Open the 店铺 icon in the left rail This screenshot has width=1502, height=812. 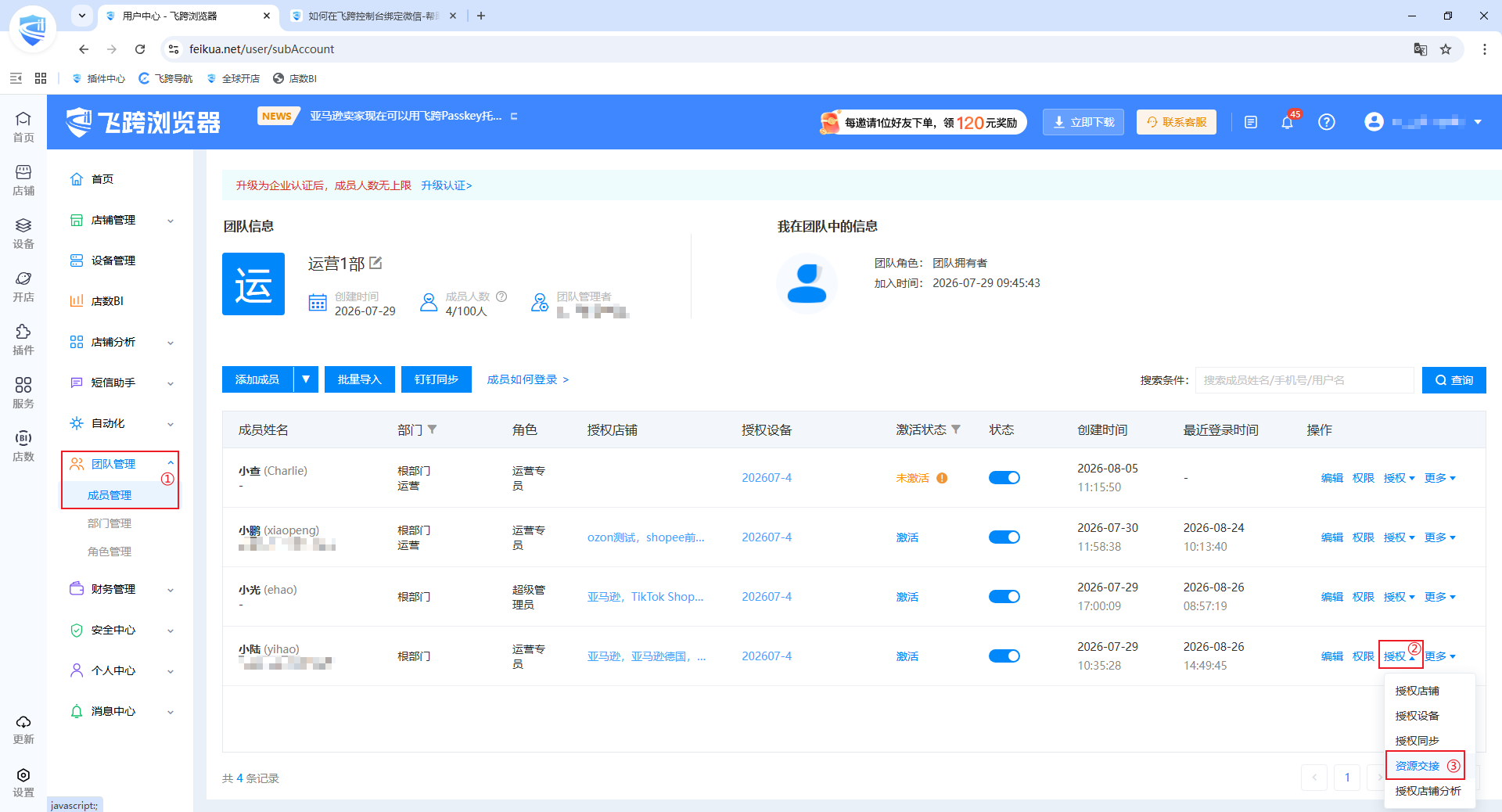[x=23, y=179]
